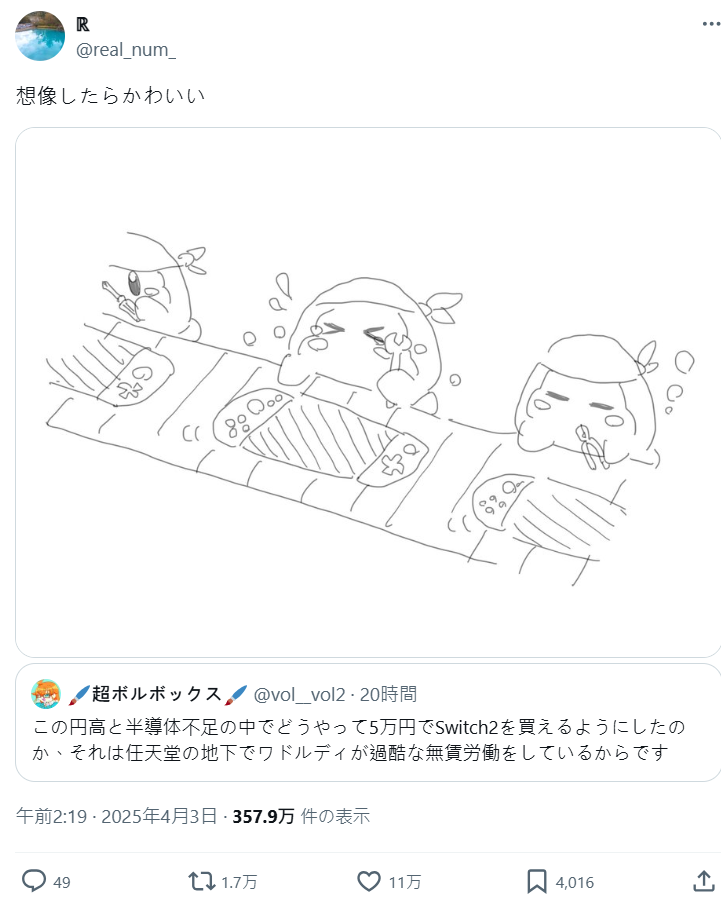This screenshot has width=721, height=910.
Task: Open the 午前2:19 · 2025年4月3日 timestamp
Action: point(117,816)
